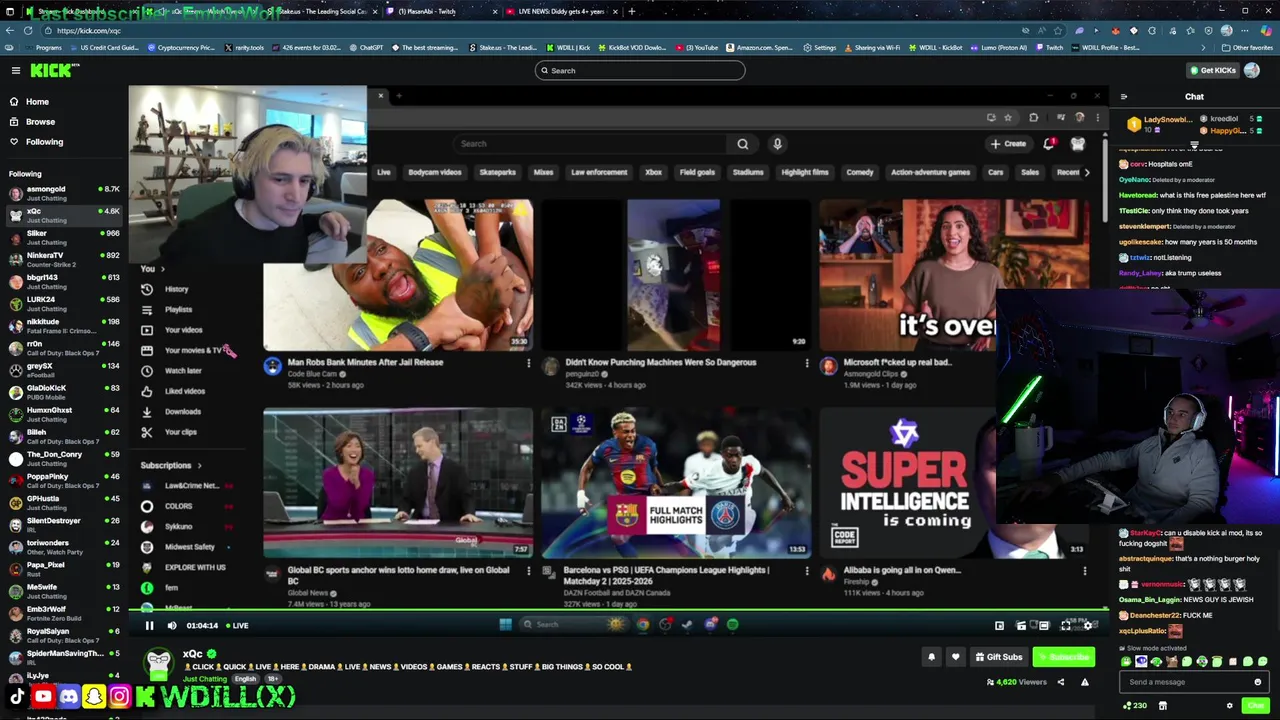Open the TikTok overlay icon
The width and height of the screenshot is (1280, 720).
tap(17, 697)
